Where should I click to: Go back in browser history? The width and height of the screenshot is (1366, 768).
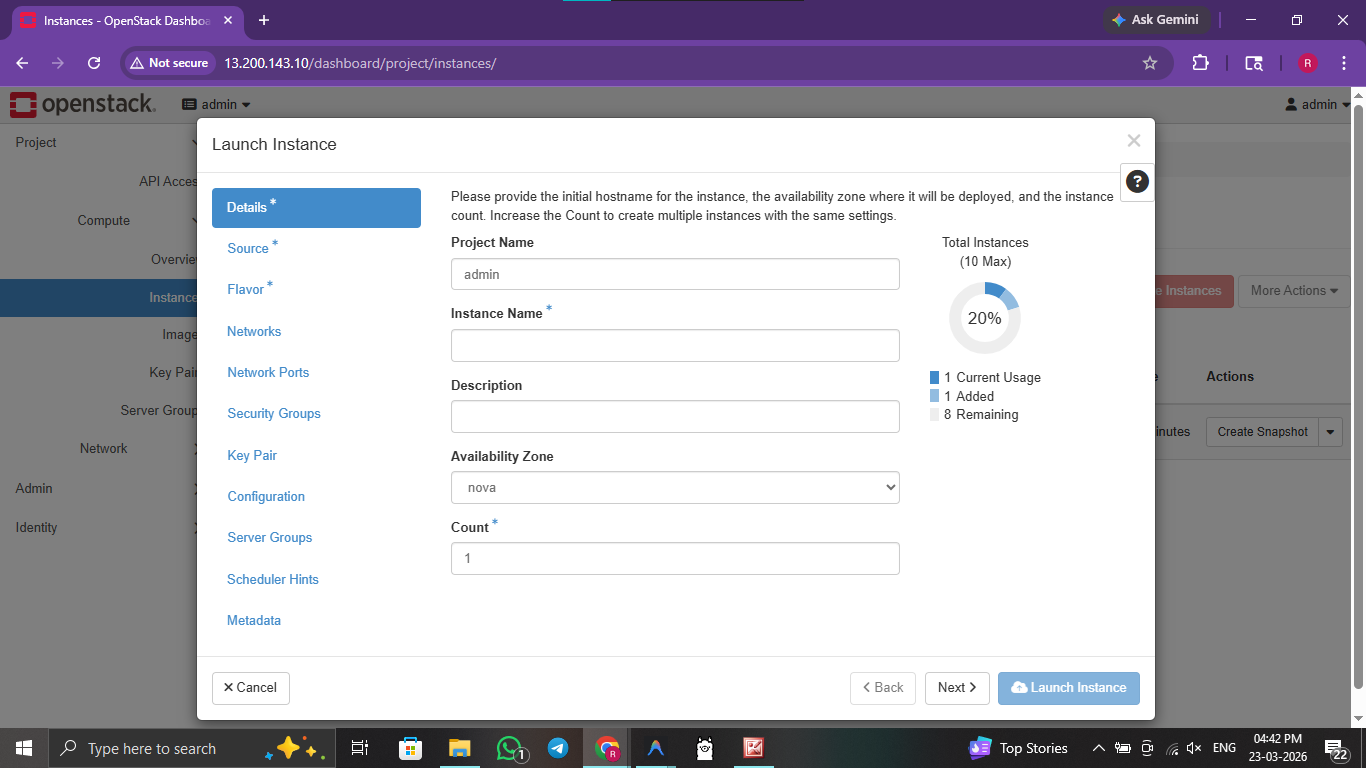click(x=22, y=63)
